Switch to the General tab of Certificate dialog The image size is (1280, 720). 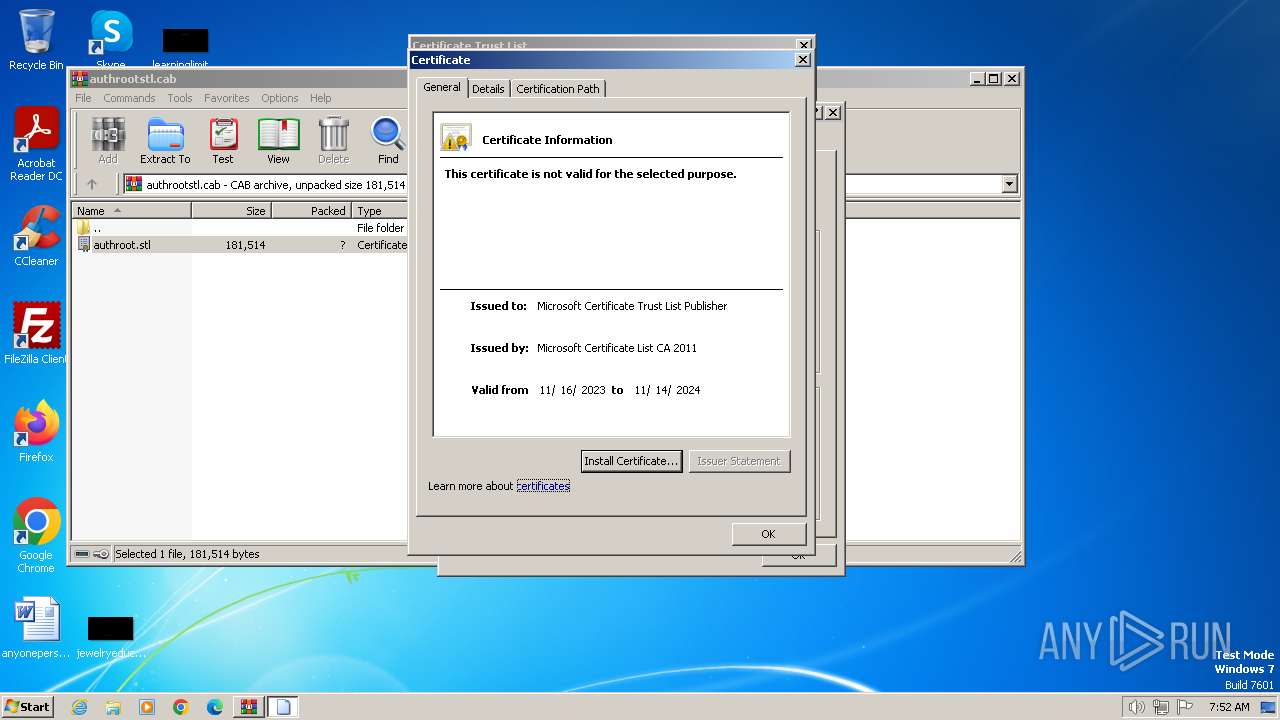442,88
